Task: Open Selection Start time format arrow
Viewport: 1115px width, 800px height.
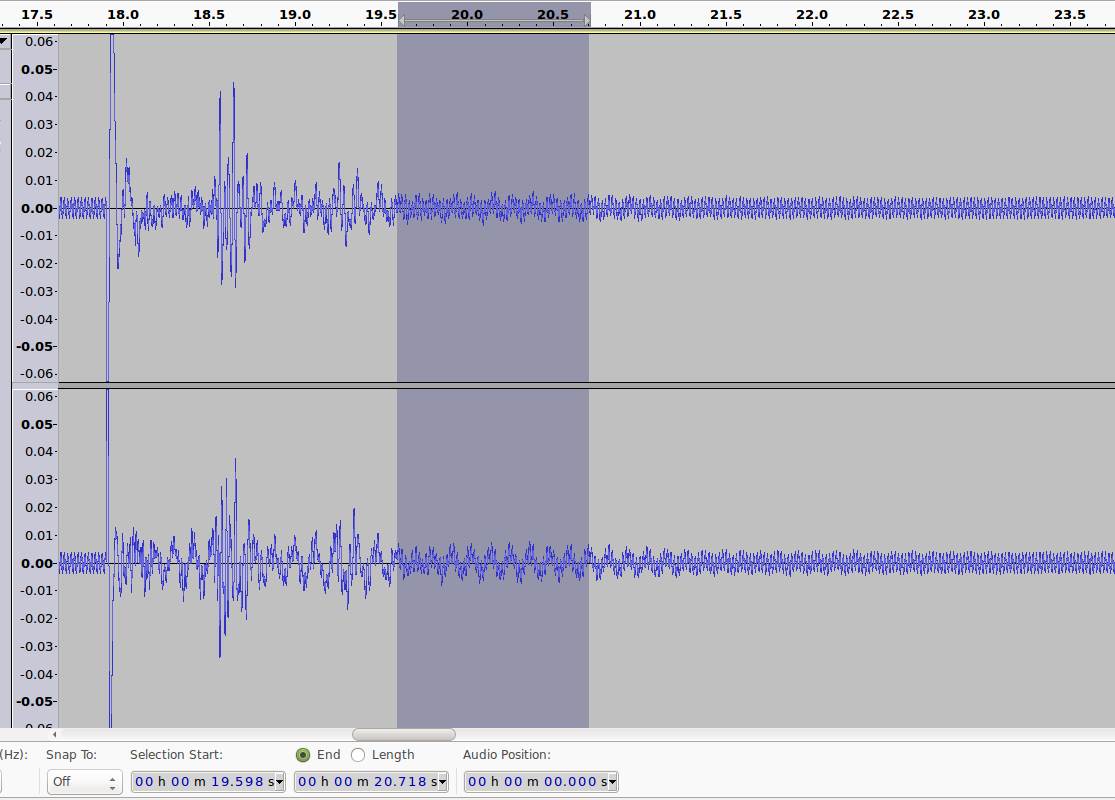Action: click(x=279, y=782)
